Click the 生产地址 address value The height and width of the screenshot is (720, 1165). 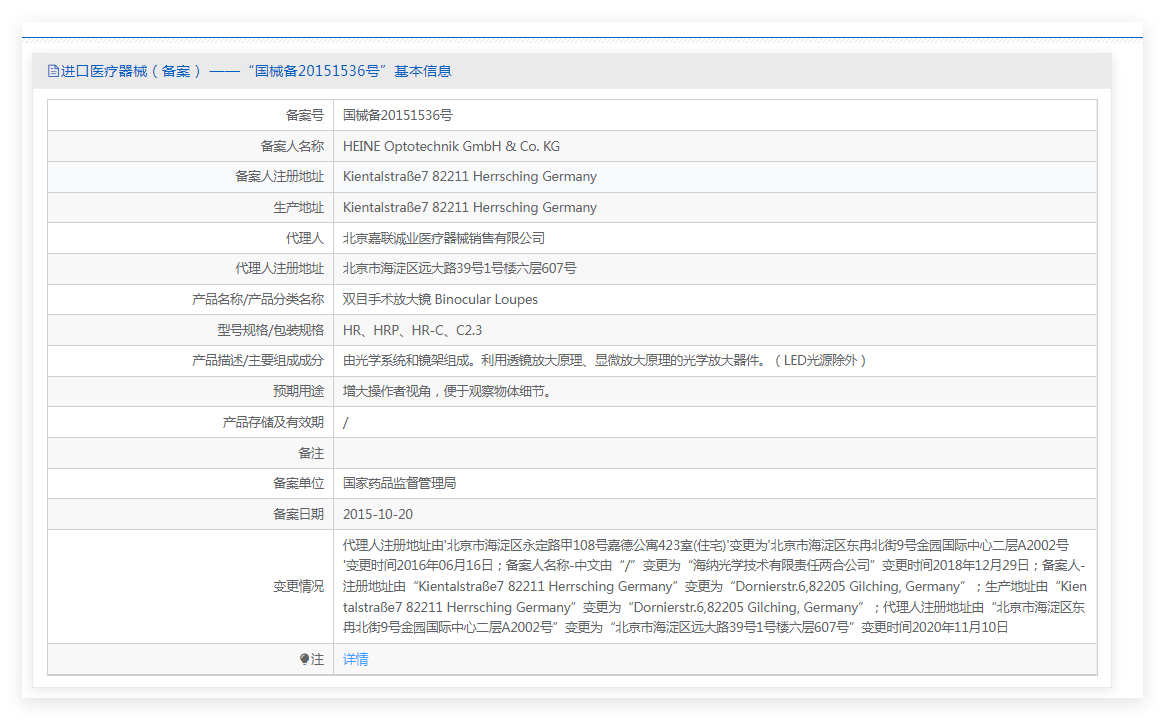tap(469, 208)
